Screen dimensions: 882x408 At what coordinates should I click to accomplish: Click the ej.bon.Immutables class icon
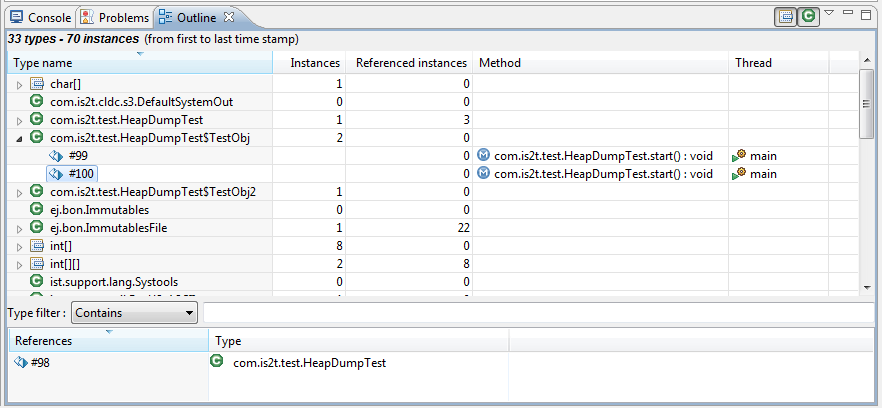coord(37,210)
